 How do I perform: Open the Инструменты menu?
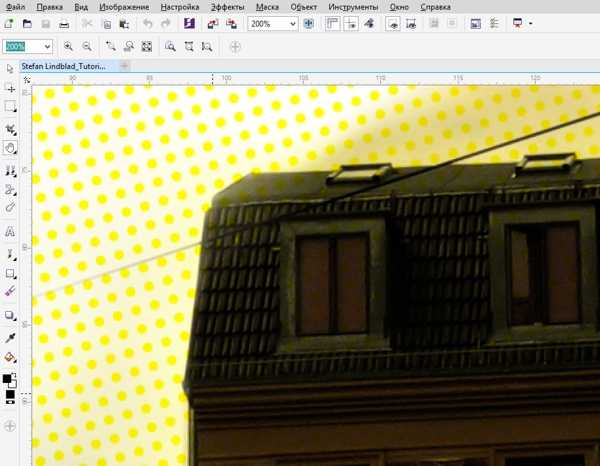353,7
